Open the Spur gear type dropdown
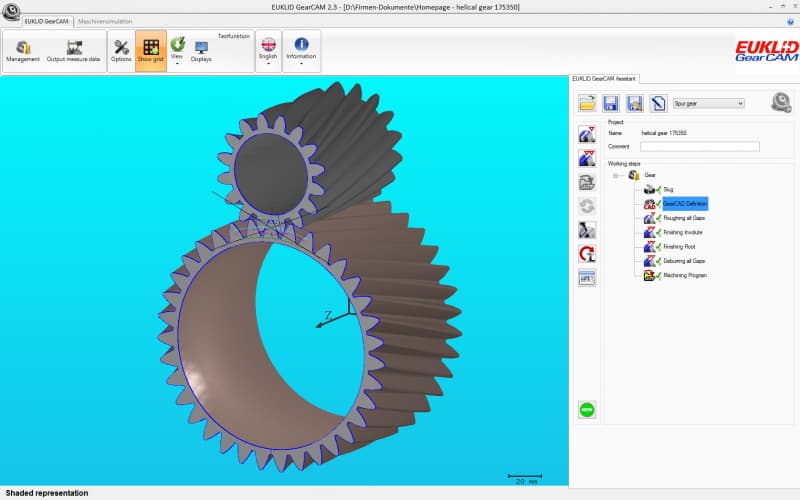Image resolution: width=800 pixels, height=500 pixels. click(708, 104)
